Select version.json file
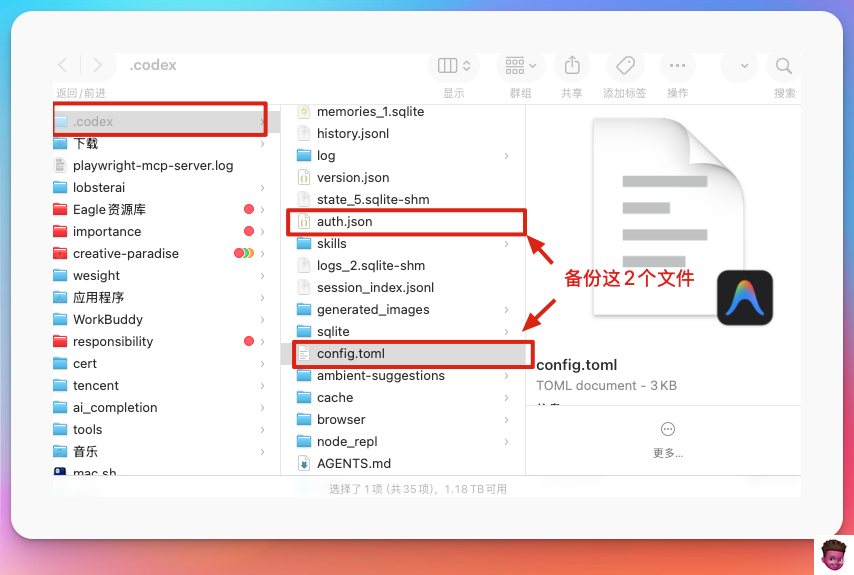Viewport: 854px width, 575px height. click(403, 178)
